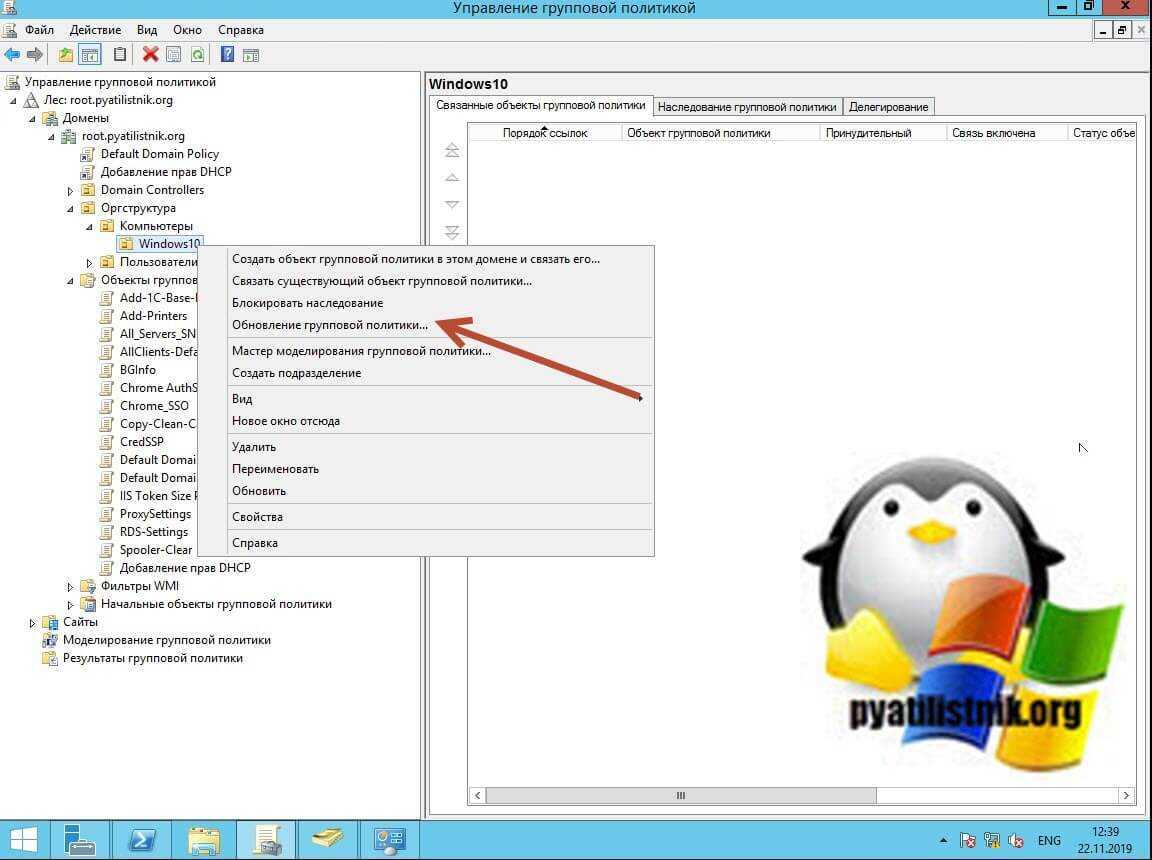
Task: Click the horizontal scrollbar right arrow
Action: tap(1126, 796)
